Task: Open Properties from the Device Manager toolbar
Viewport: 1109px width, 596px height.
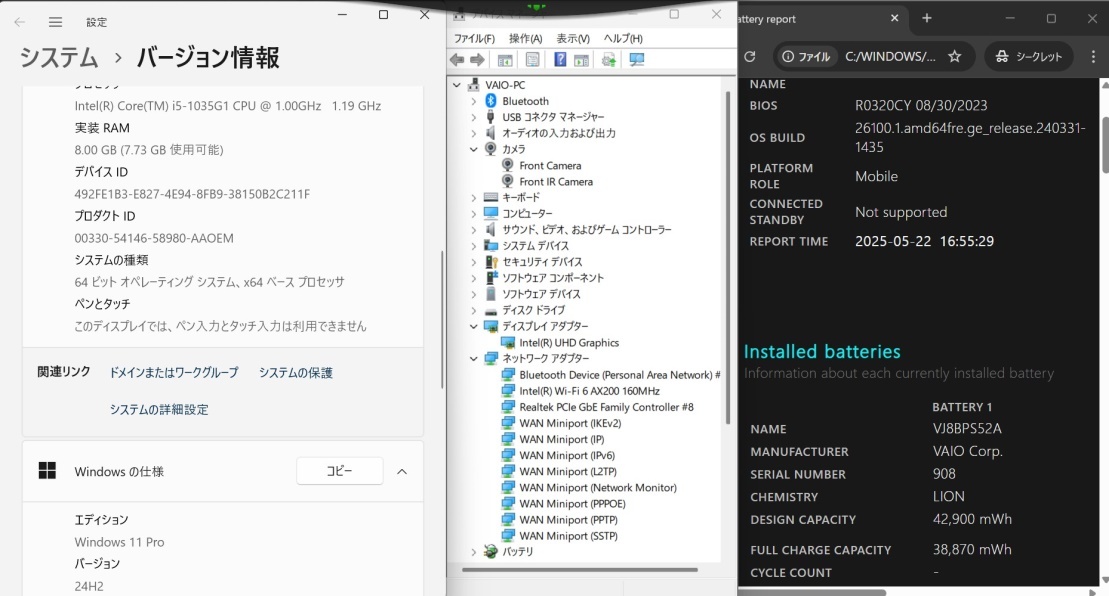Action: (x=533, y=60)
